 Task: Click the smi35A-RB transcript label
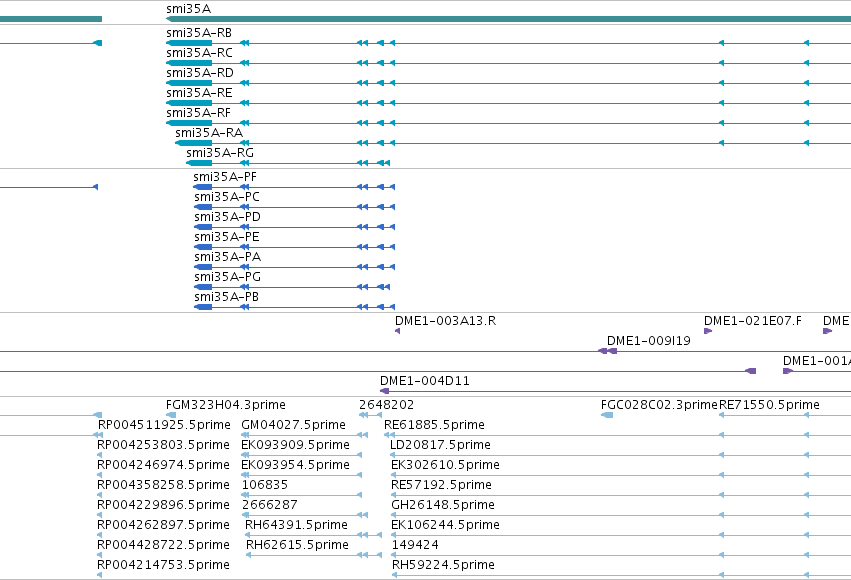pyautogui.click(x=199, y=33)
